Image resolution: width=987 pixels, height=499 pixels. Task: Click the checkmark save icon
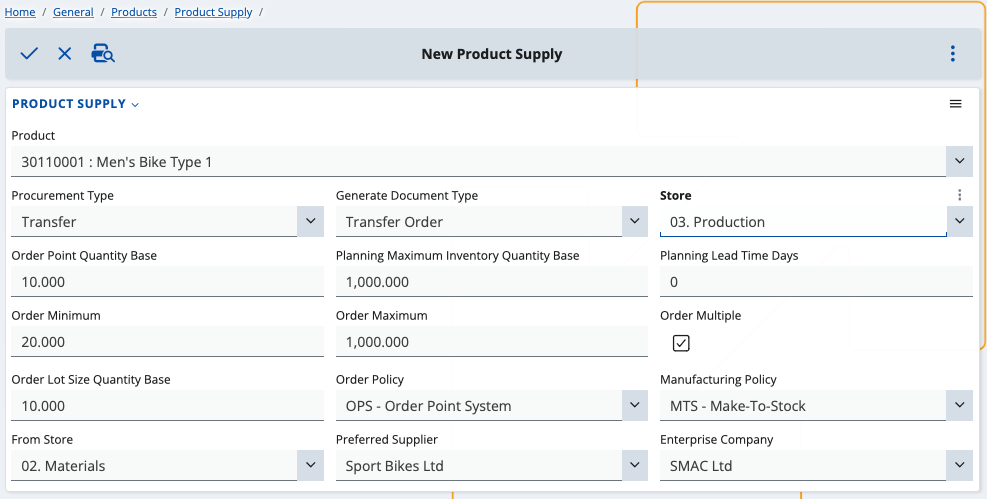(29, 54)
